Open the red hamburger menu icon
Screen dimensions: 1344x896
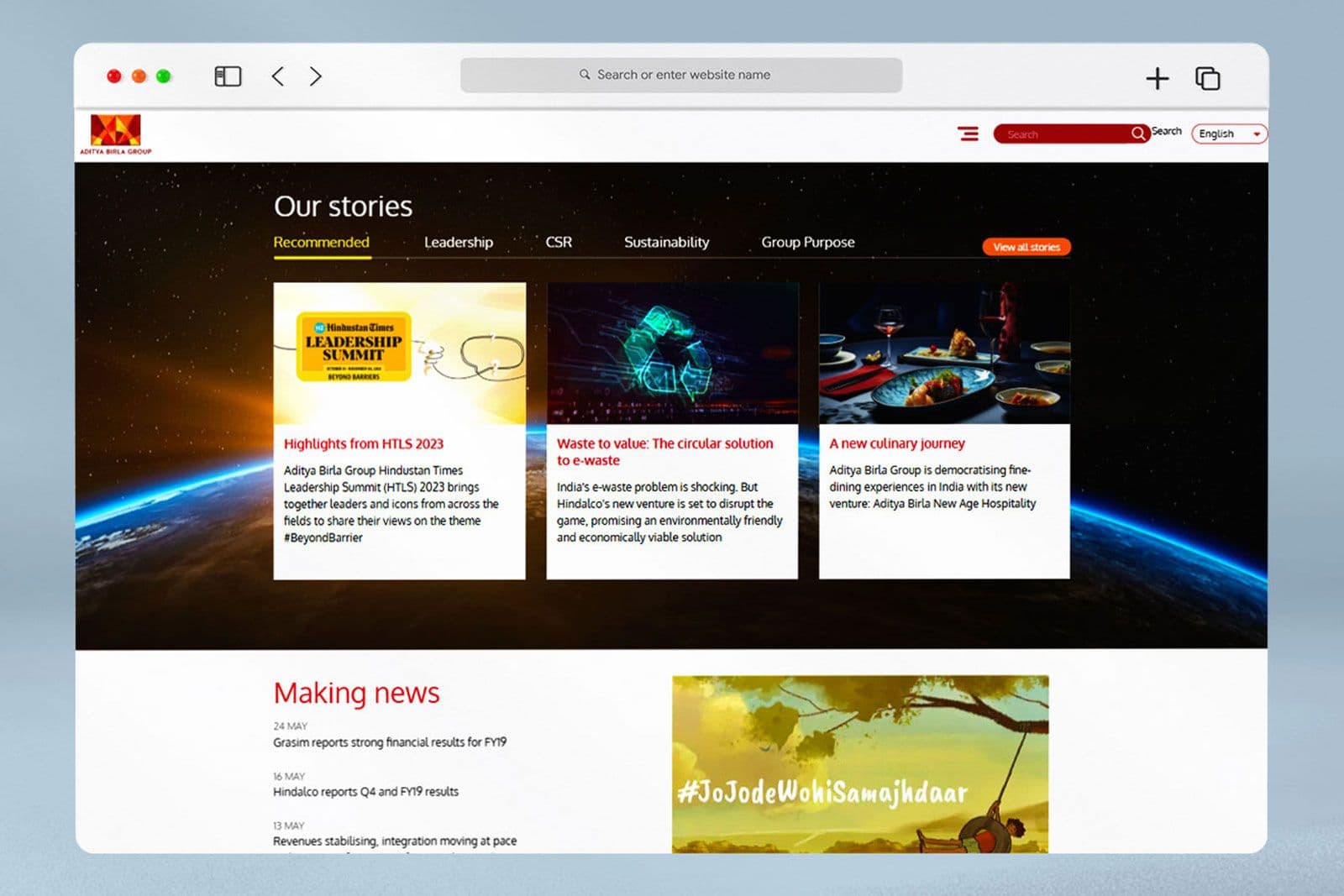[969, 134]
